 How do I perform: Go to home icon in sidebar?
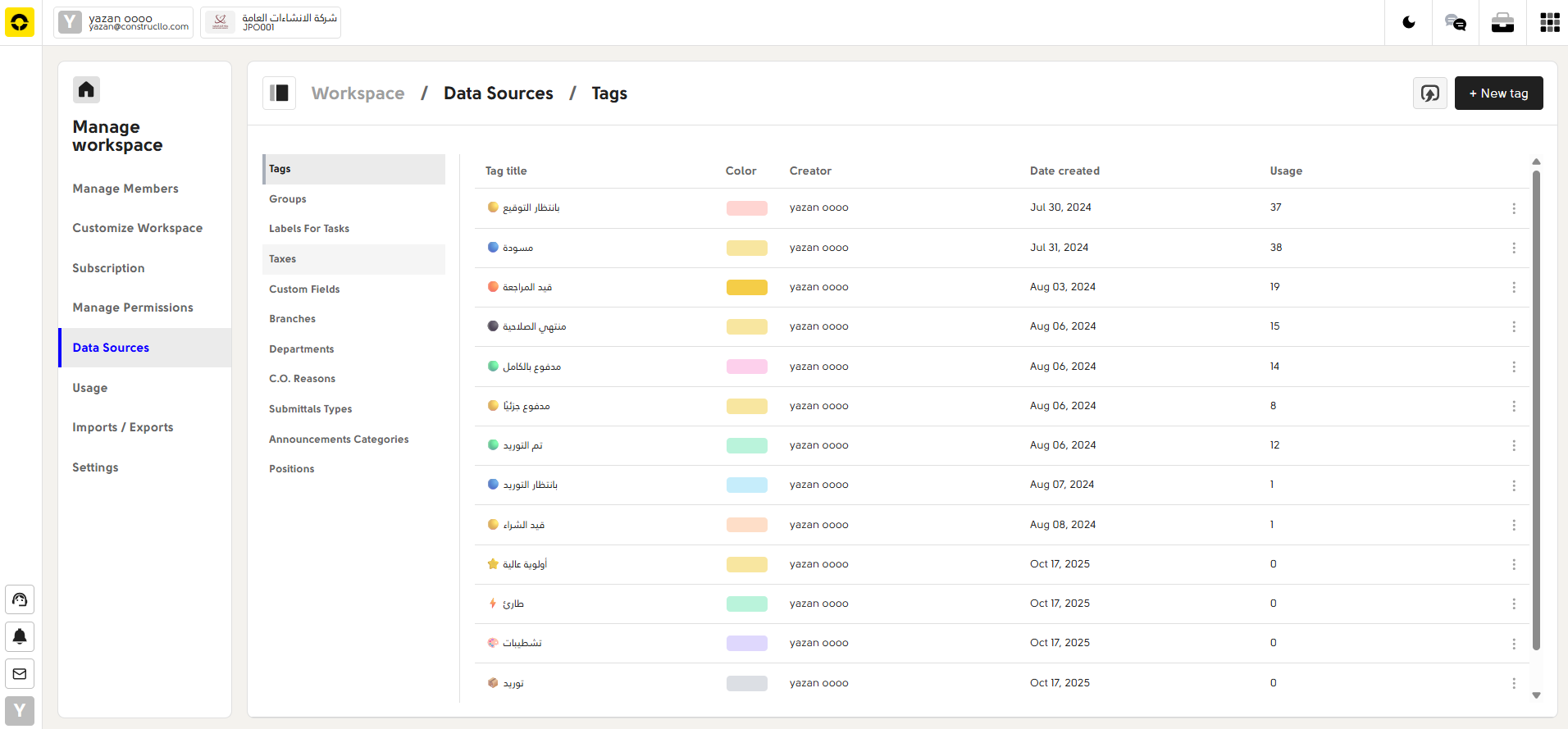(x=86, y=89)
